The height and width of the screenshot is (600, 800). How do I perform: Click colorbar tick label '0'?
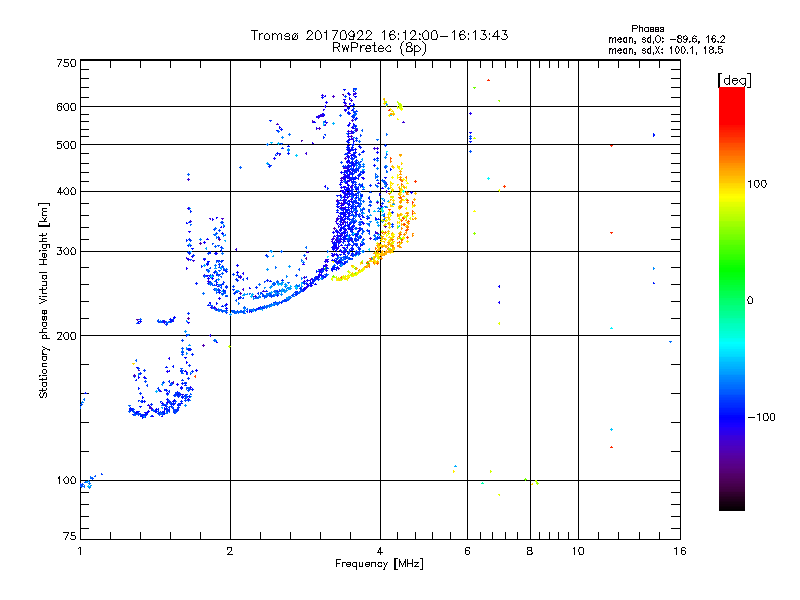click(750, 301)
